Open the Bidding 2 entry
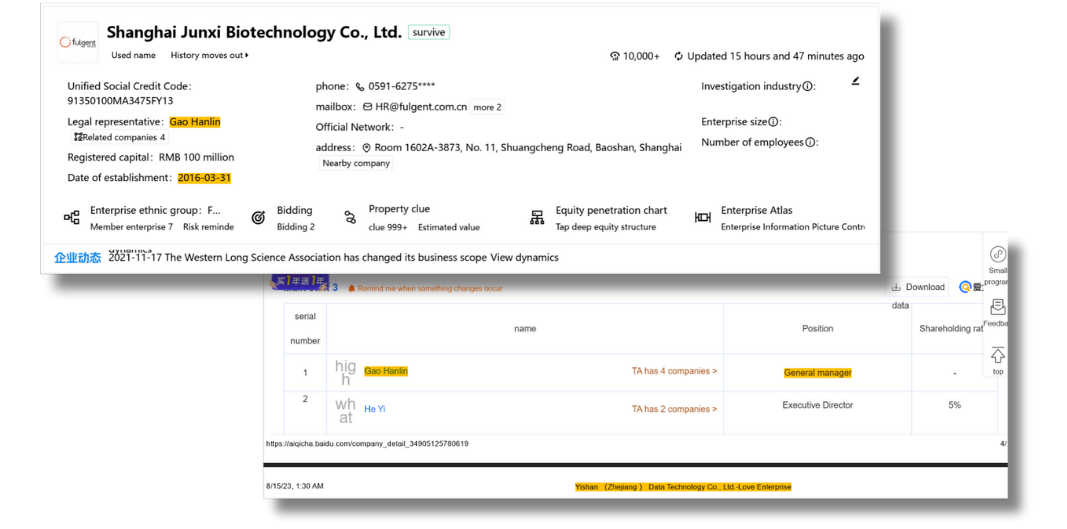This screenshot has width=1067, height=529. pyautogui.click(x=296, y=227)
